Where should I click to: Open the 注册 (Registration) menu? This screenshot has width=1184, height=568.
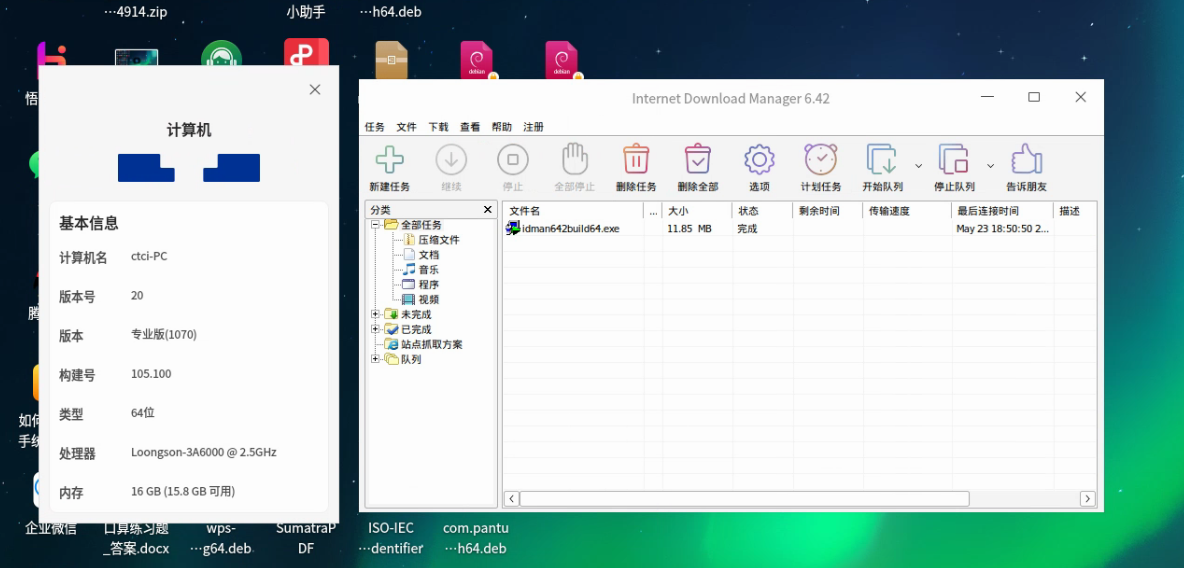[x=533, y=127]
